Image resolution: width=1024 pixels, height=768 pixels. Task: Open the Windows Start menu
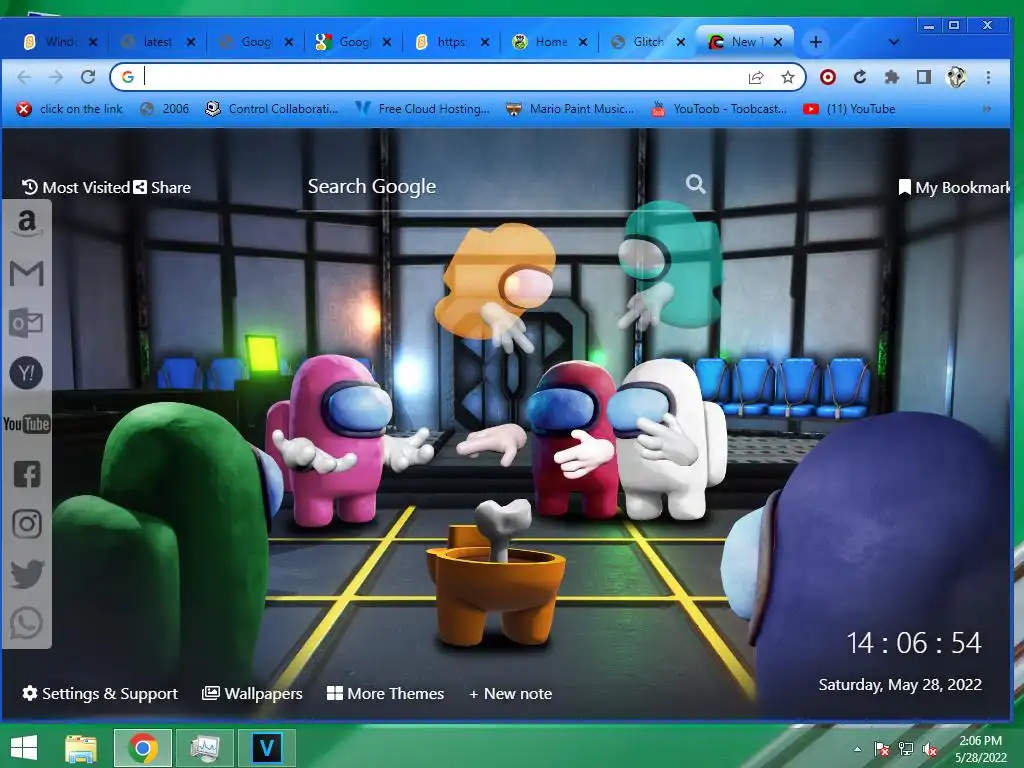(24, 748)
